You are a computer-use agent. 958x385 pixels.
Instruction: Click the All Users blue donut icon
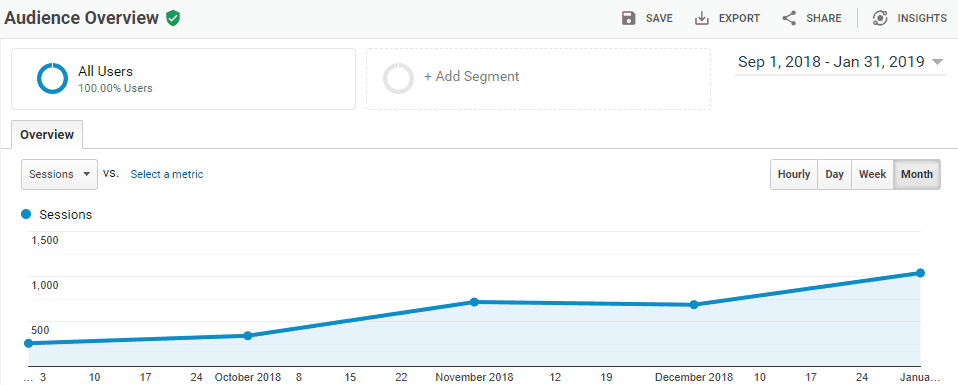tap(52, 79)
